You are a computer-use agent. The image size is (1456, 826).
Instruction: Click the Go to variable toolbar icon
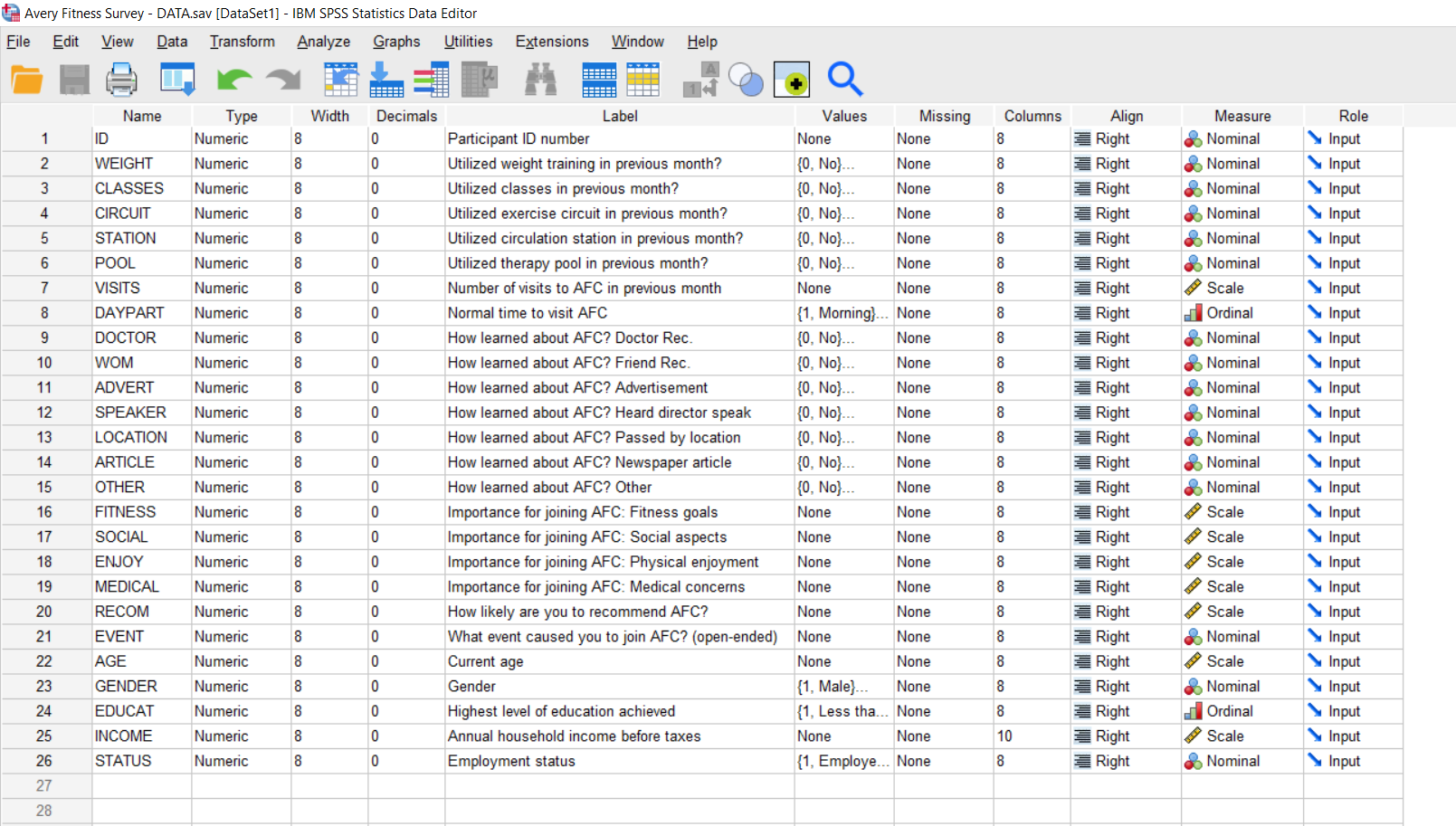click(x=386, y=80)
